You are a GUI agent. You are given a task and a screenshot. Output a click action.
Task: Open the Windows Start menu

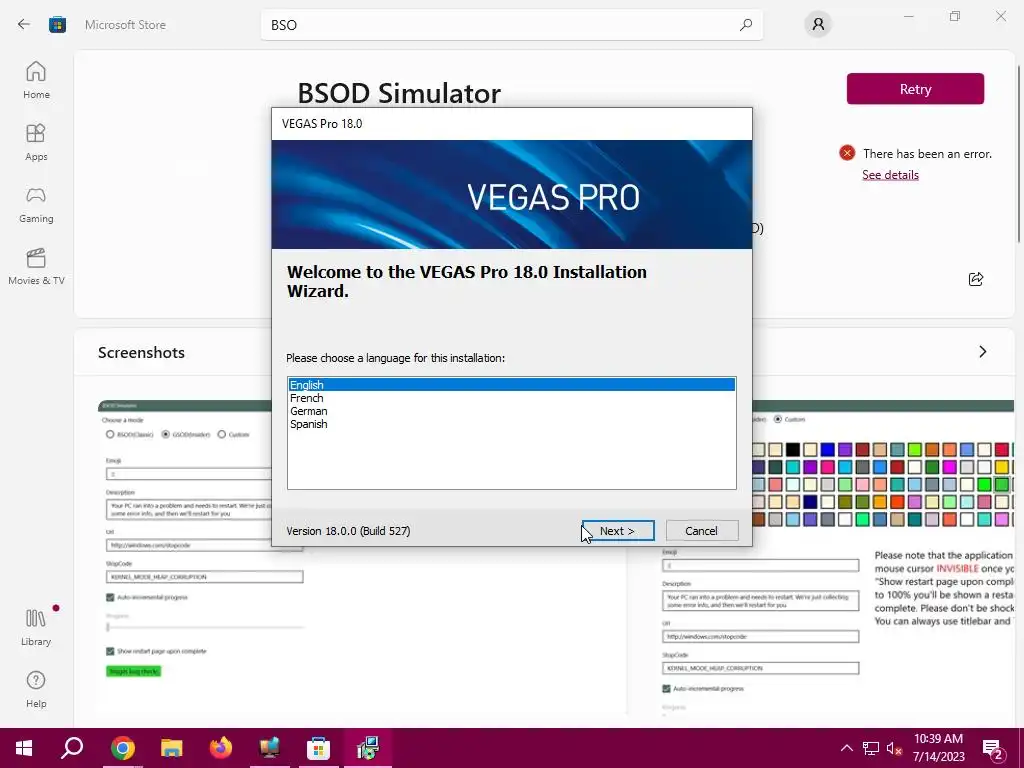tap(24, 748)
